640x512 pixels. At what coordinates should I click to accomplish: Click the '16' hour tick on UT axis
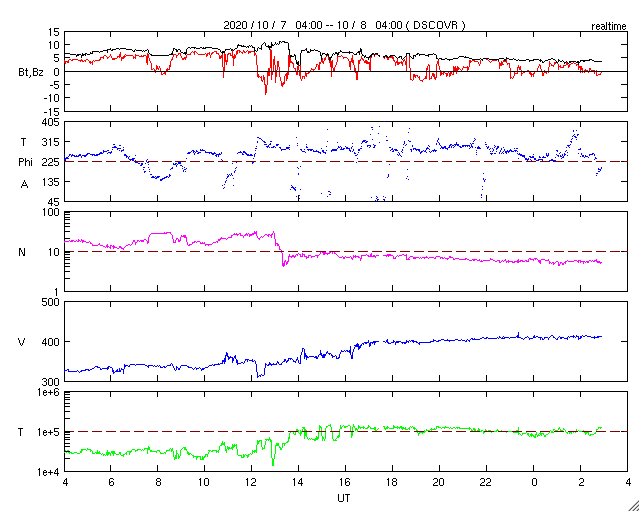345,483
